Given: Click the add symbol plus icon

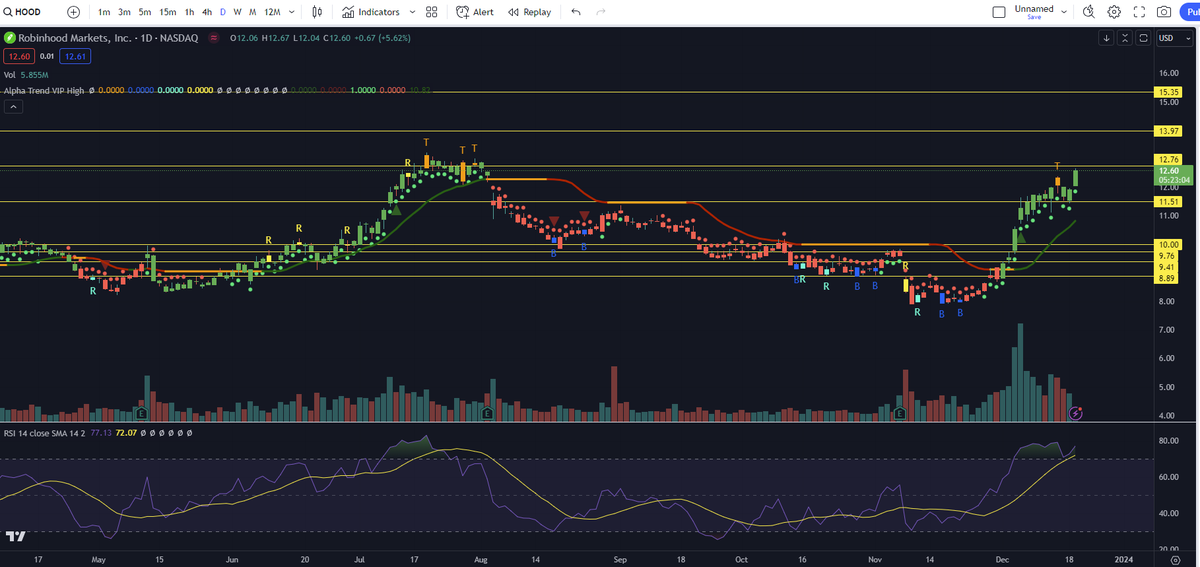Looking at the screenshot, I should 74,12.
